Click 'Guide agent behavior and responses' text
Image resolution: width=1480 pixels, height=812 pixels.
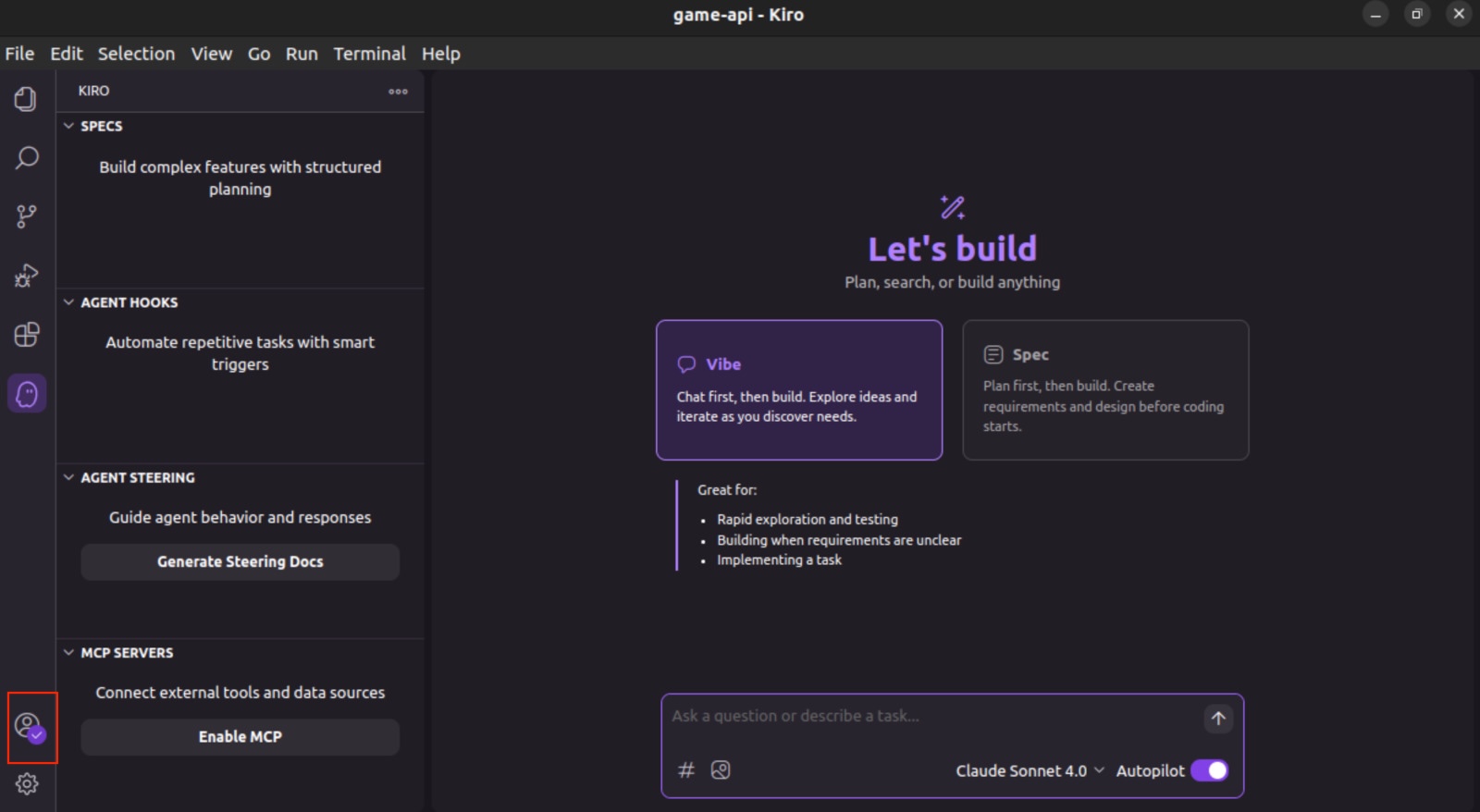click(x=240, y=517)
